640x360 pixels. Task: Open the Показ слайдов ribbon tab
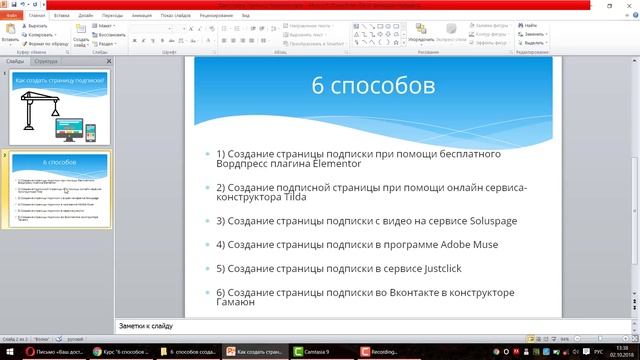[176, 16]
